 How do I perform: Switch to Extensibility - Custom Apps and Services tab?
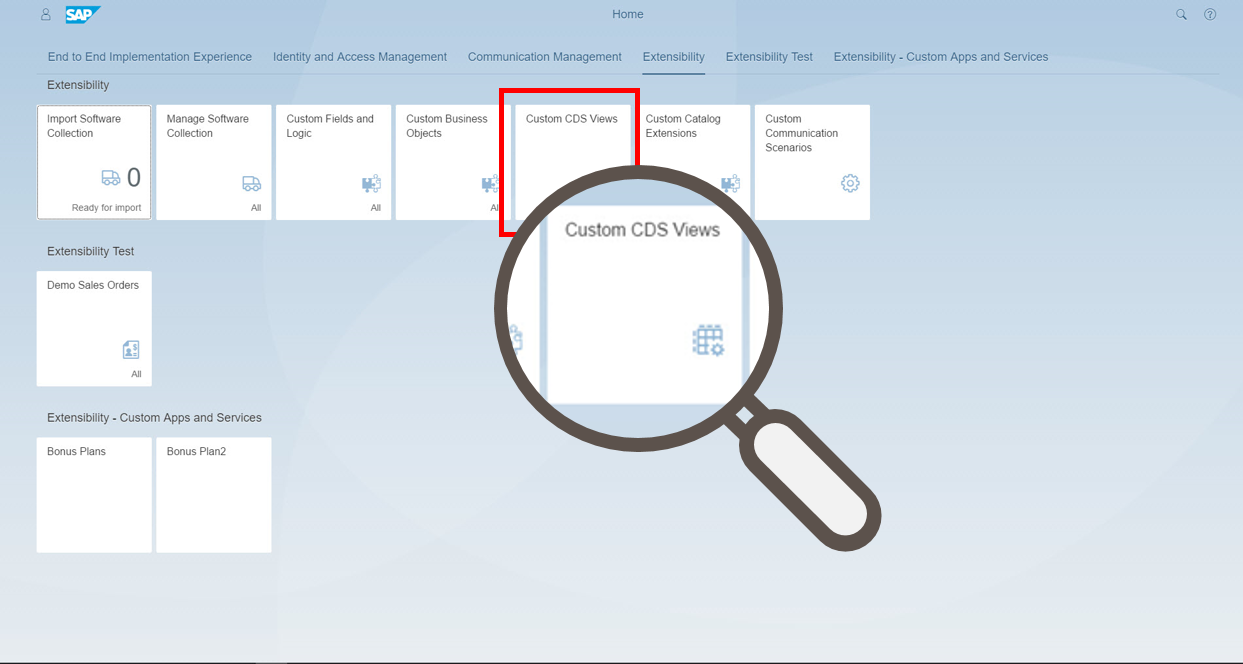click(x=941, y=57)
